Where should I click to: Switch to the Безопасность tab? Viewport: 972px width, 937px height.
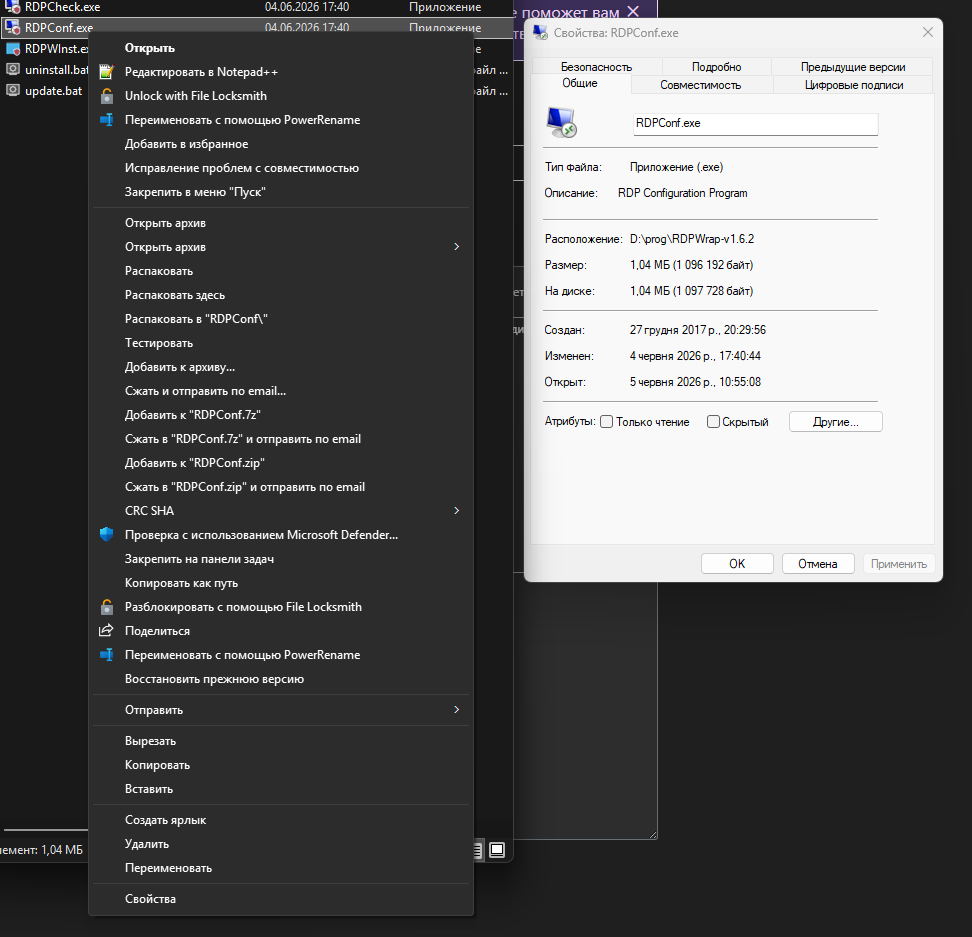pos(596,67)
